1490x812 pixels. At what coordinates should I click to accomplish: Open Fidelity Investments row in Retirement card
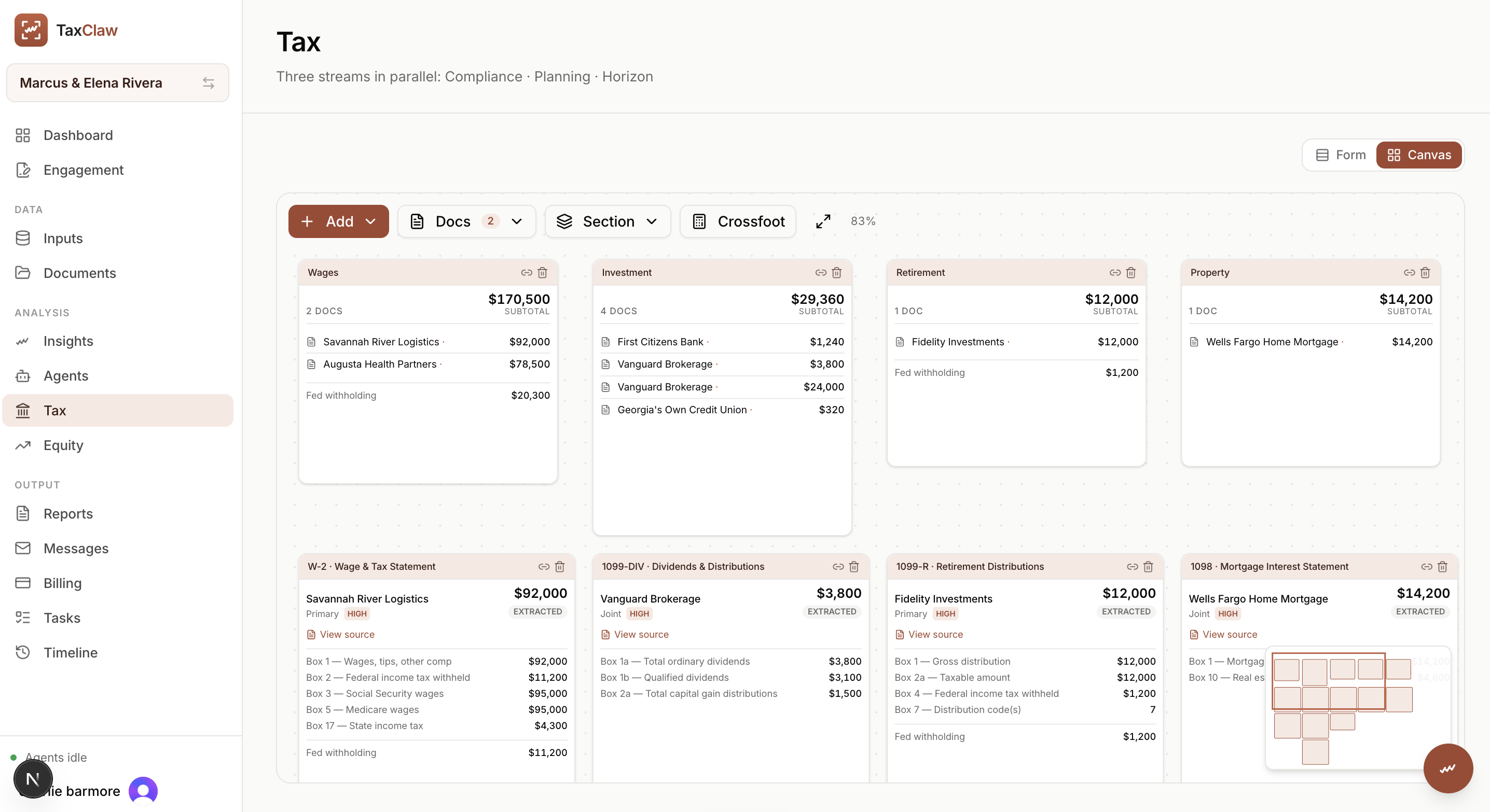1016,342
